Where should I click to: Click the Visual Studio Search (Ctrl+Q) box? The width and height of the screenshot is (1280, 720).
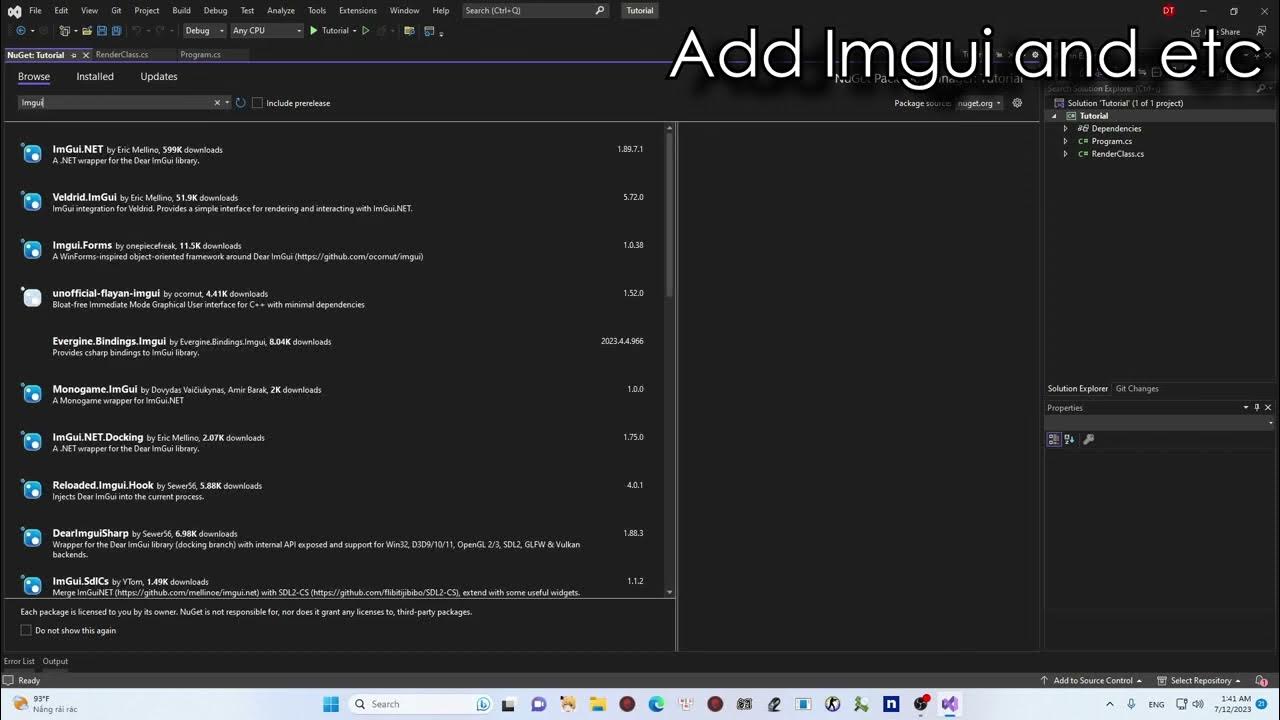(x=535, y=10)
